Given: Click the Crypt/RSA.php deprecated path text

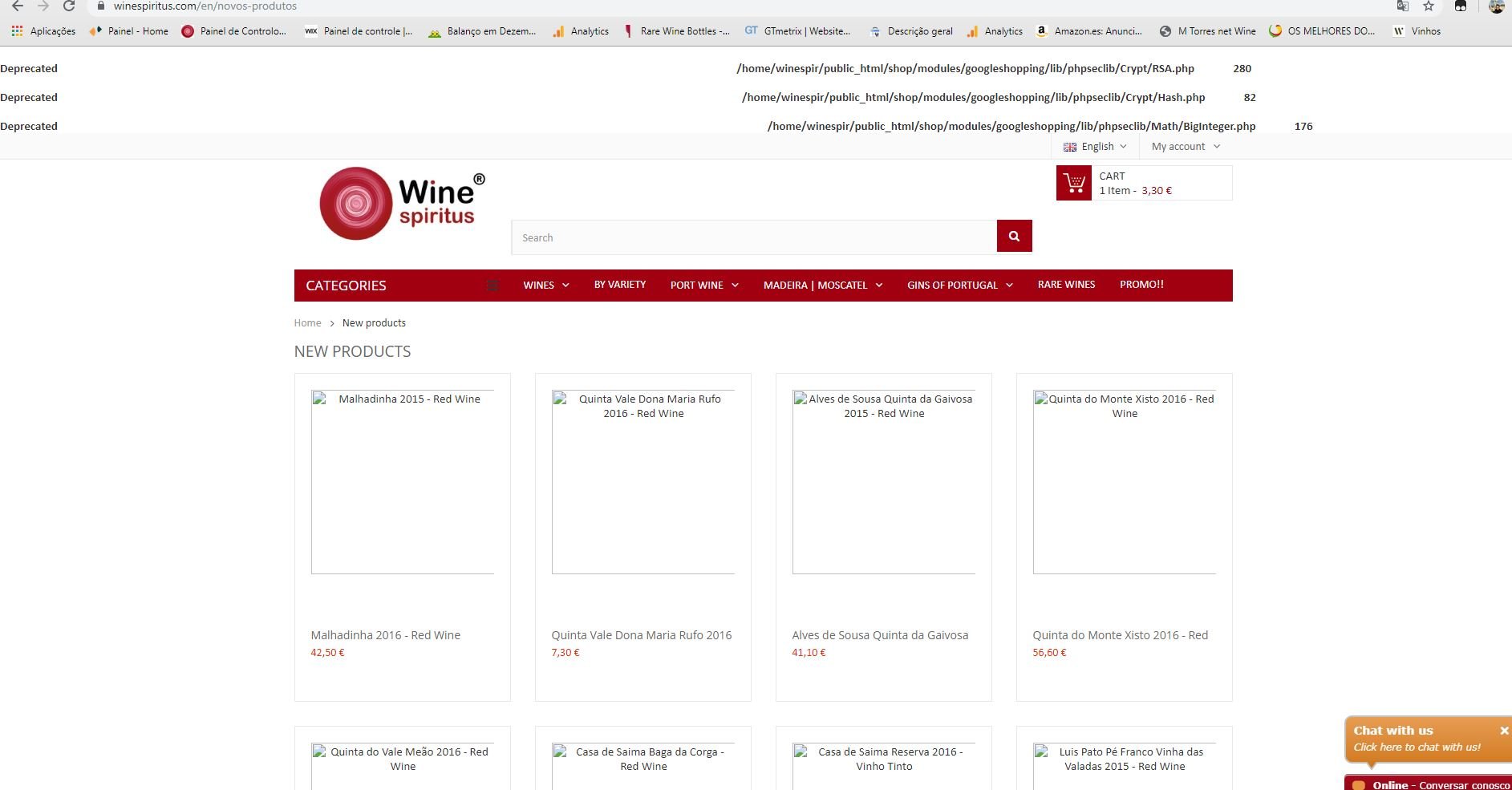Looking at the screenshot, I should pos(965,69).
